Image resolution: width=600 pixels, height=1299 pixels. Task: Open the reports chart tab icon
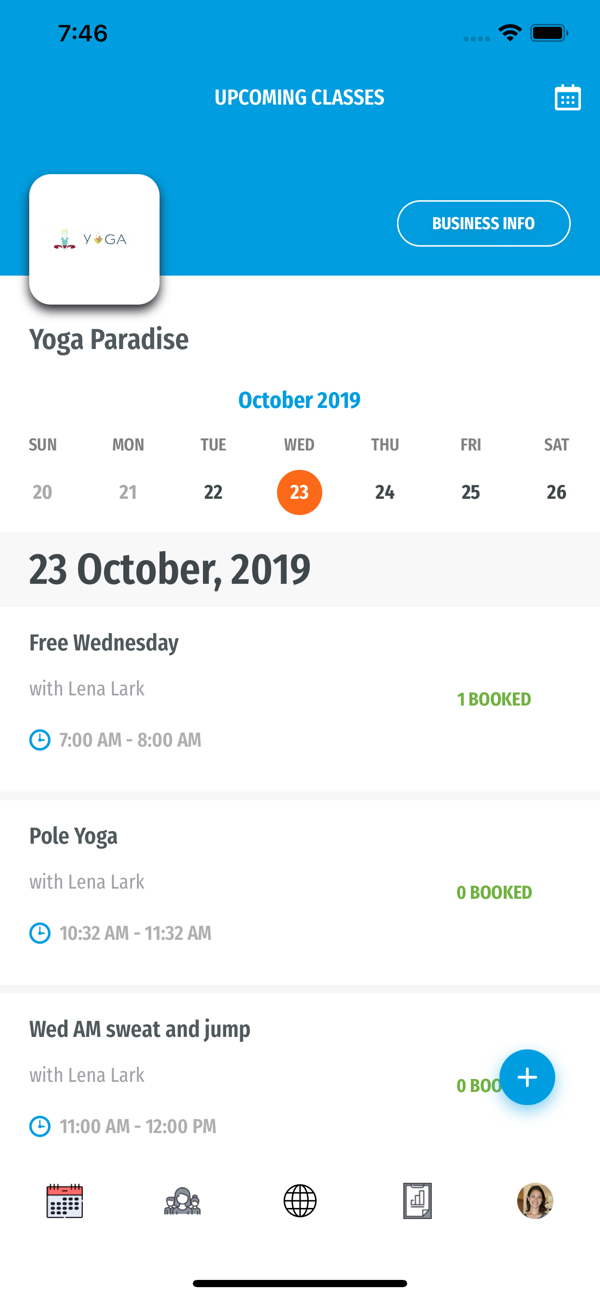point(417,1200)
